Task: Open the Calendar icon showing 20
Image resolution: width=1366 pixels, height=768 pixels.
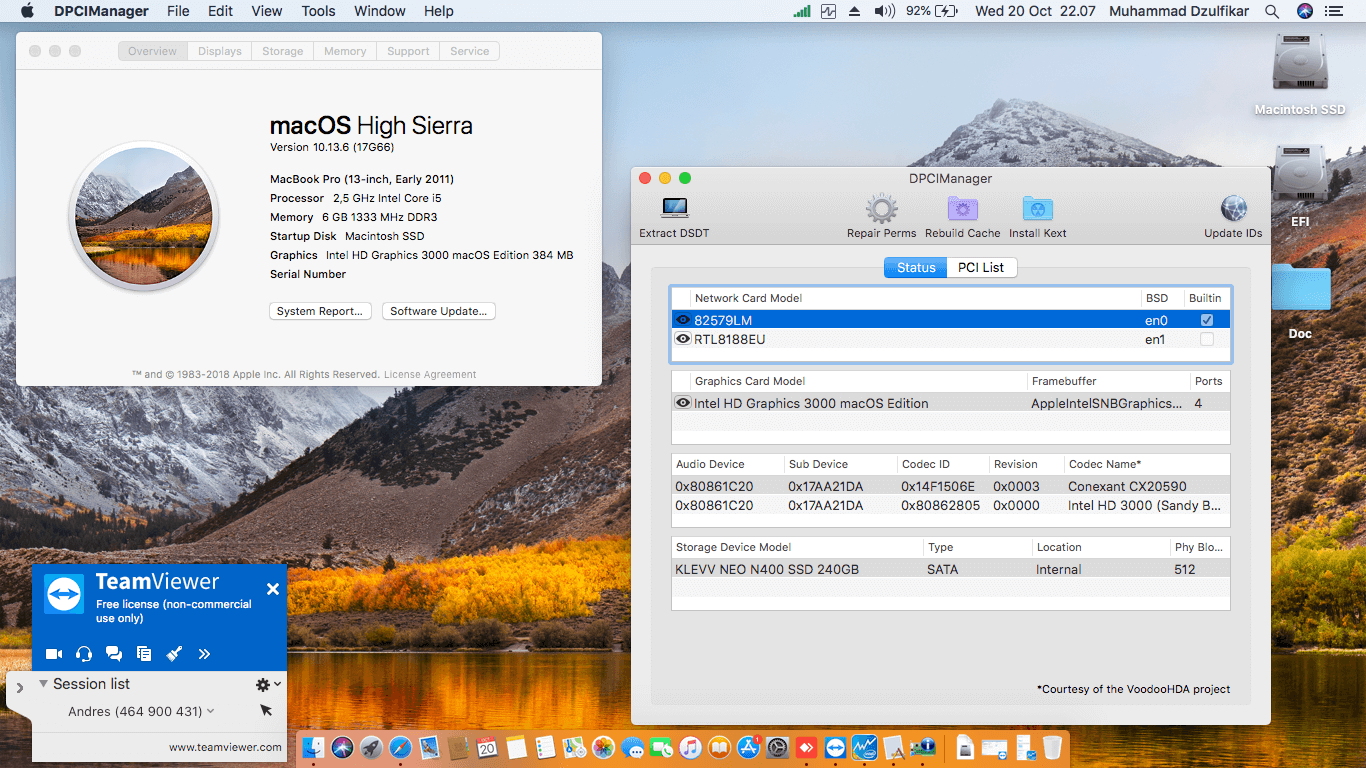Action: click(x=487, y=747)
